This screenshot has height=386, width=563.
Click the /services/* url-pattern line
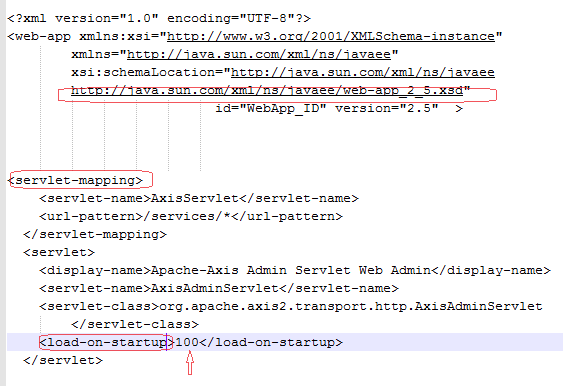[x=191, y=216]
